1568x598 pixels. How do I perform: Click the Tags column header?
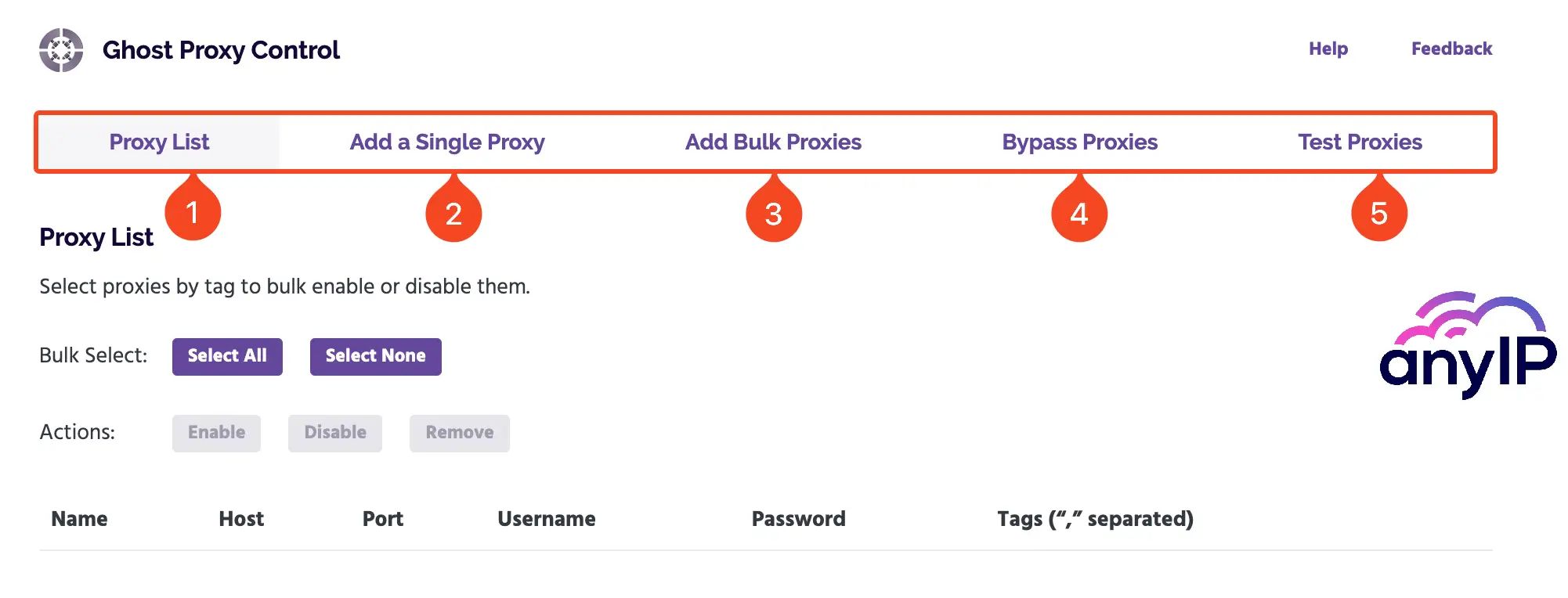[x=1096, y=518]
